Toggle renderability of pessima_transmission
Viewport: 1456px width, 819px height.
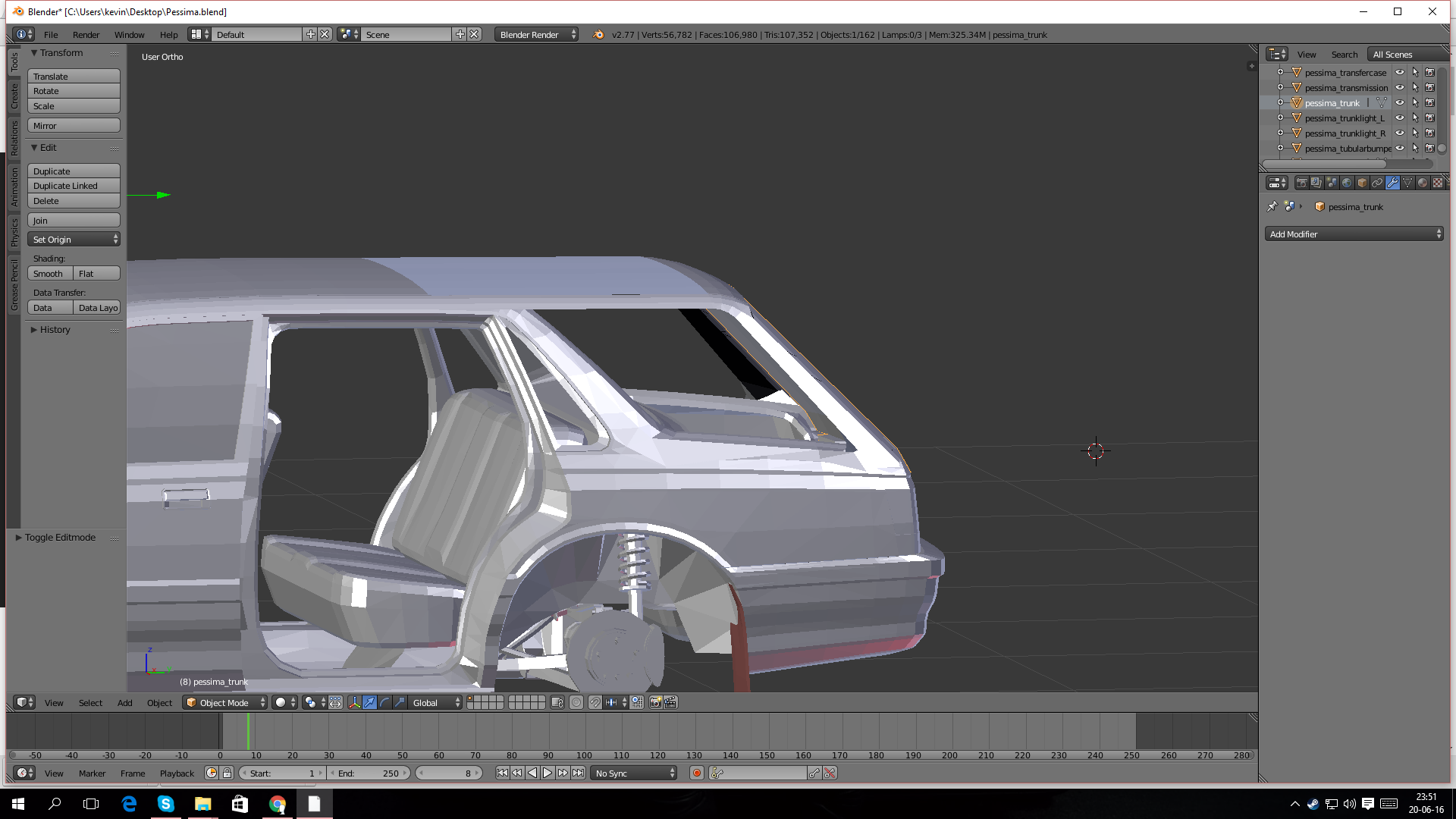coord(1430,88)
